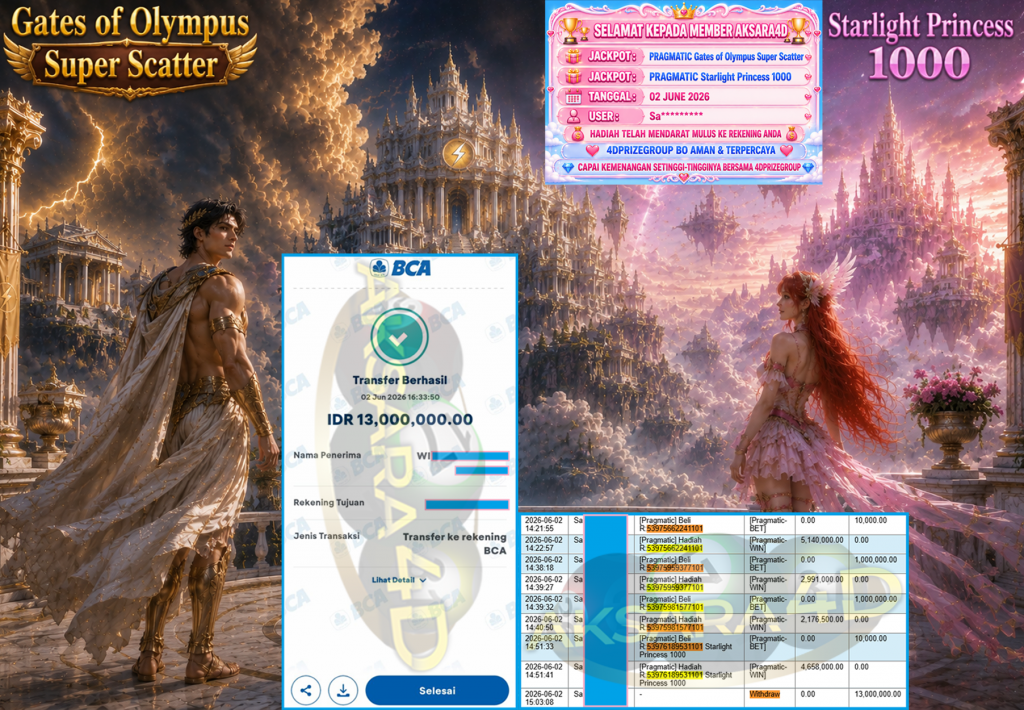Click the '2,176,500.00' win amount
The image size is (1024, 710).
click(x=822, y=619)
